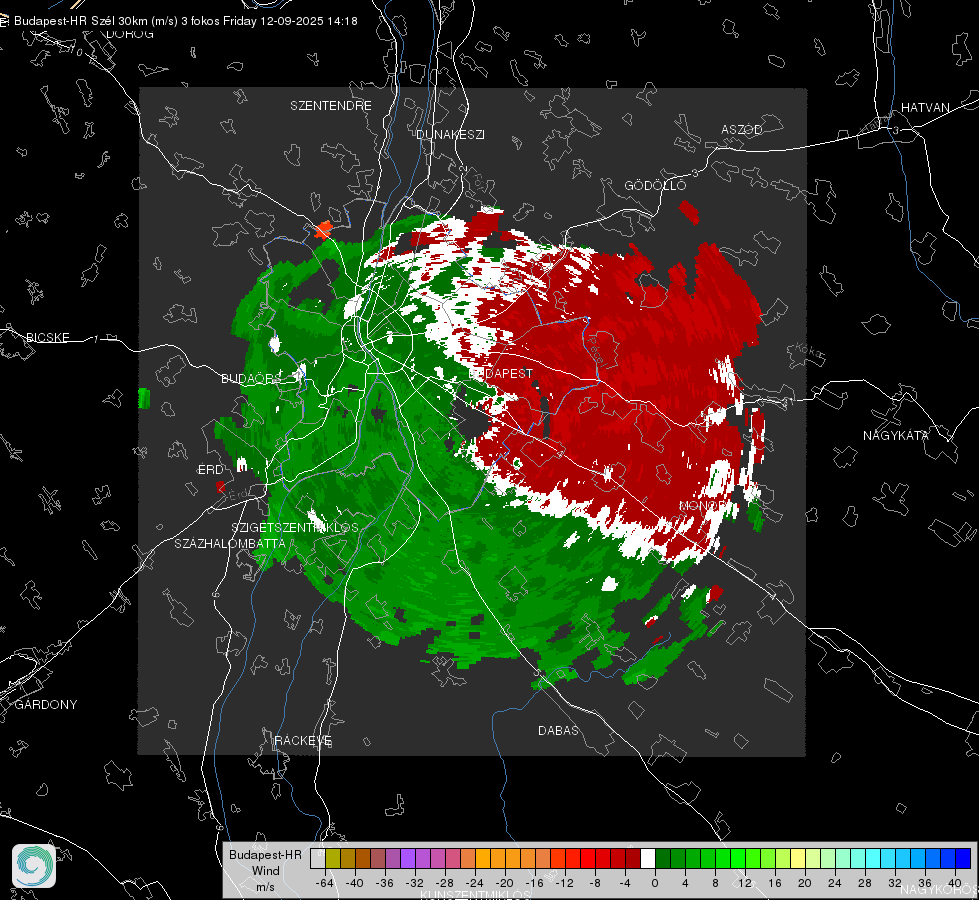Click the SZAZHALOMBATTA map label
Viewport: 979px width, 900px height.
[230, 543]
